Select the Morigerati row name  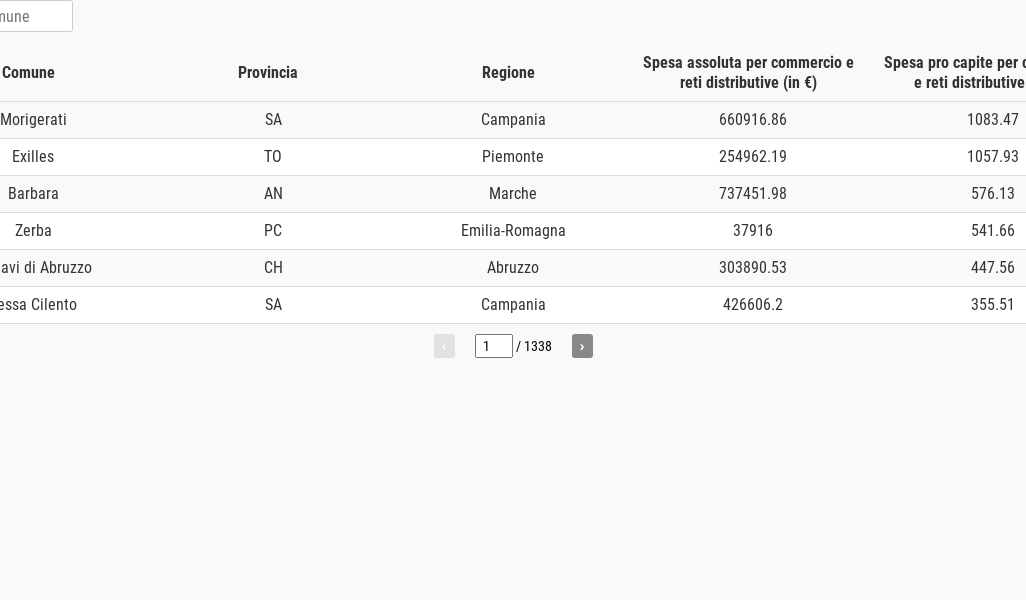33,120
